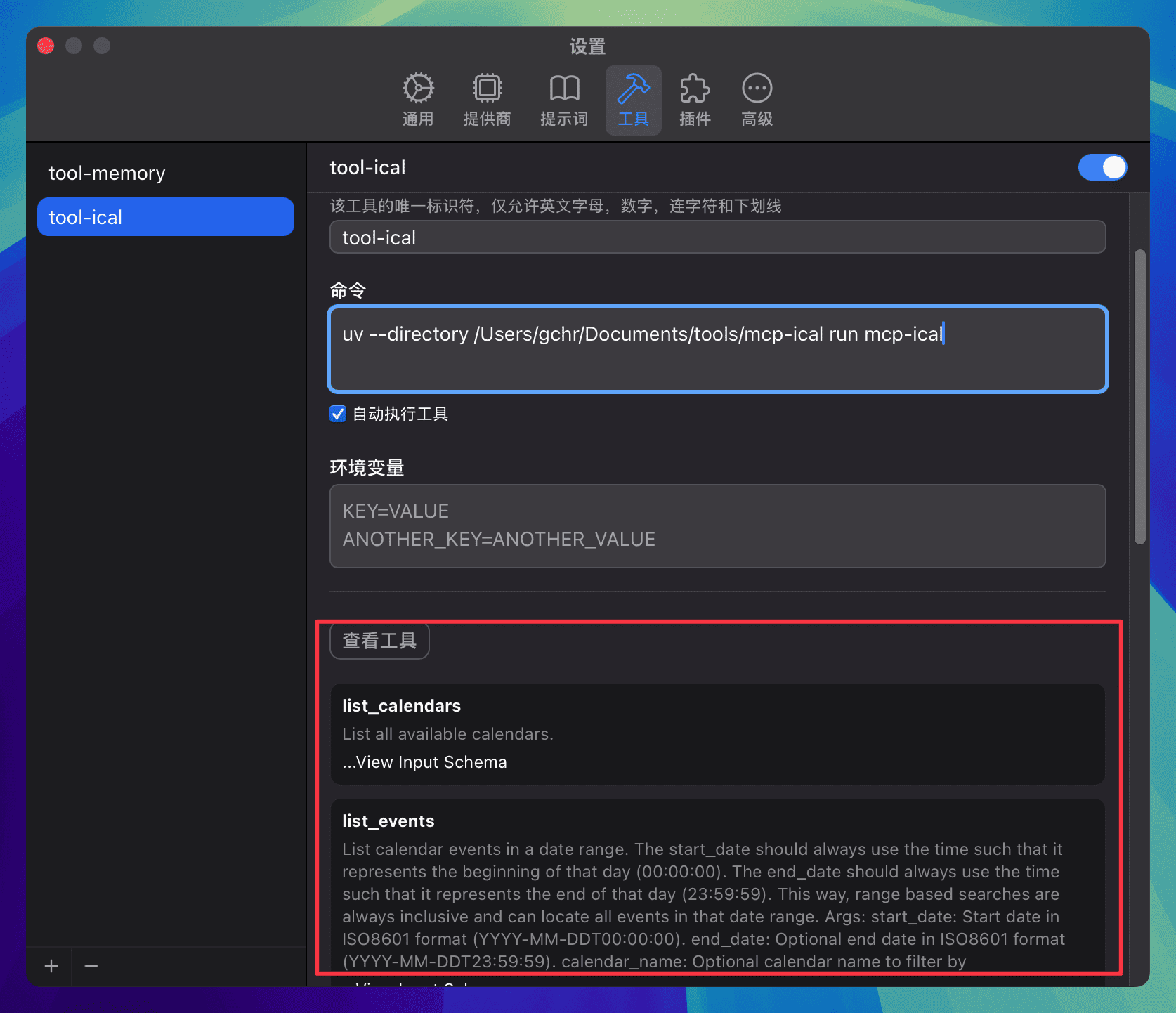Add a new tool with plus button
Screen dimensions: 1176x1013
(51, 966)
